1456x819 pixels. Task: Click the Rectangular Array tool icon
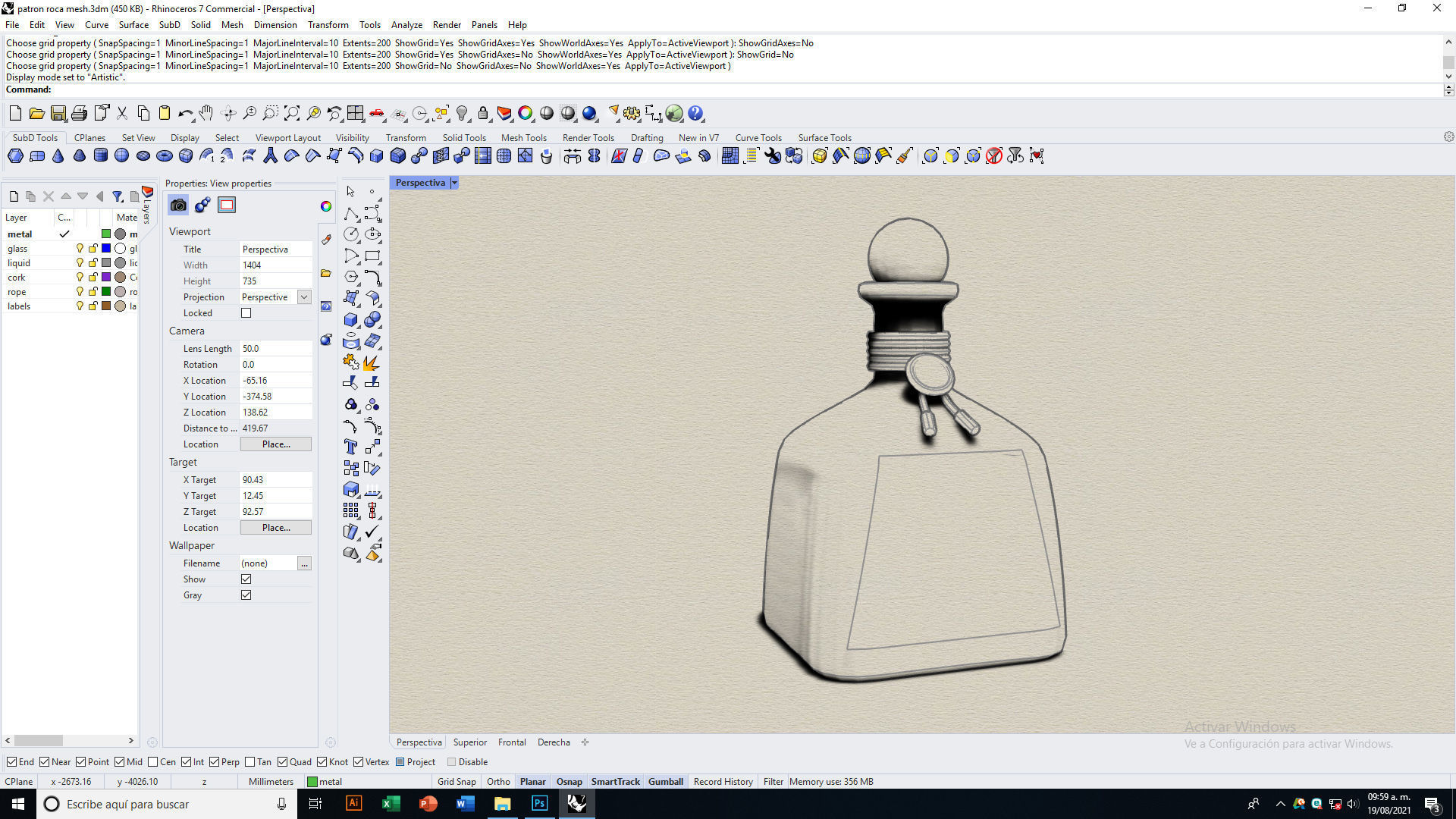[x=350, y=510]
